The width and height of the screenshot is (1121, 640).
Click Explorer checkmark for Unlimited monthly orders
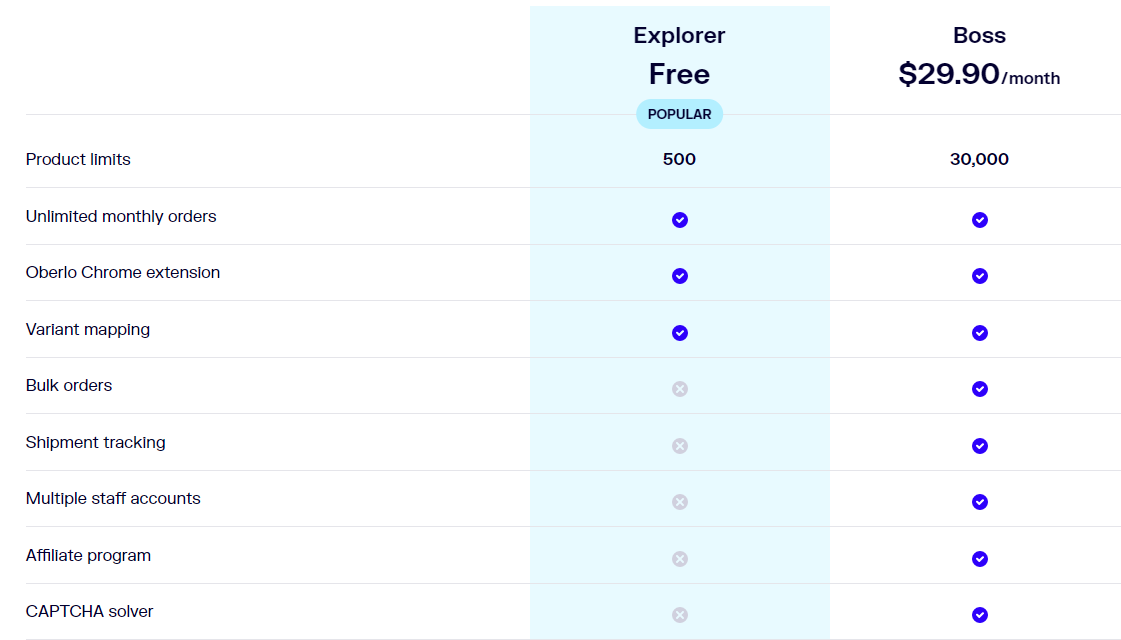pos(680,220)
